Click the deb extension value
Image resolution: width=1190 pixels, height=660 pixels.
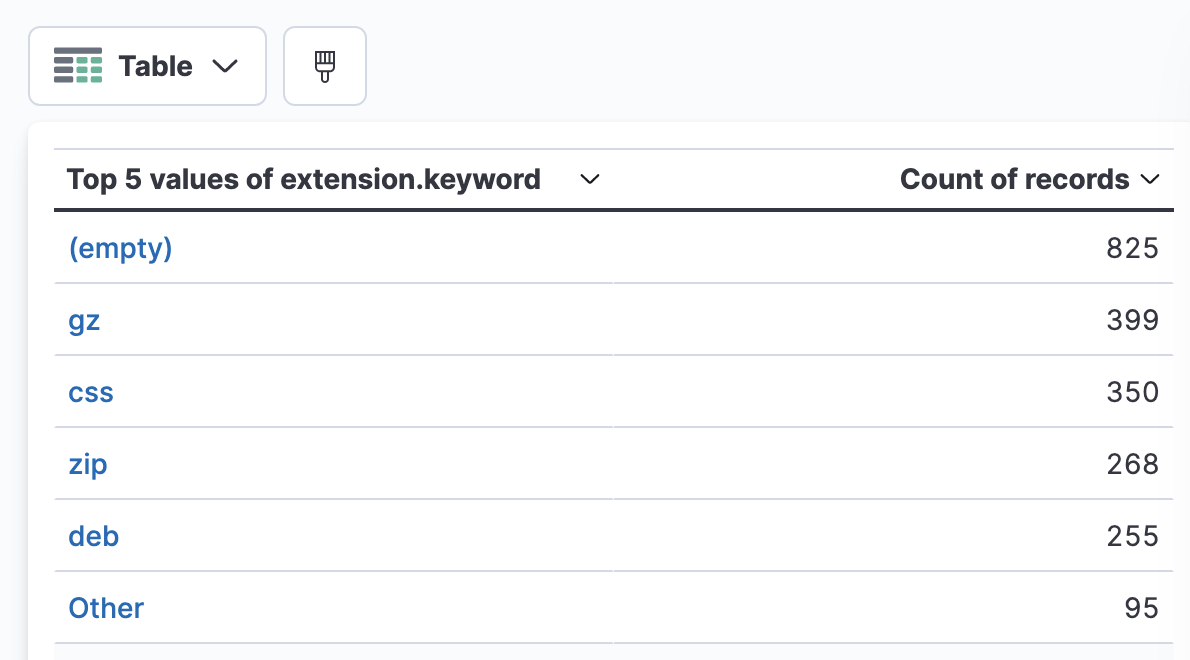tap(93, 536)
